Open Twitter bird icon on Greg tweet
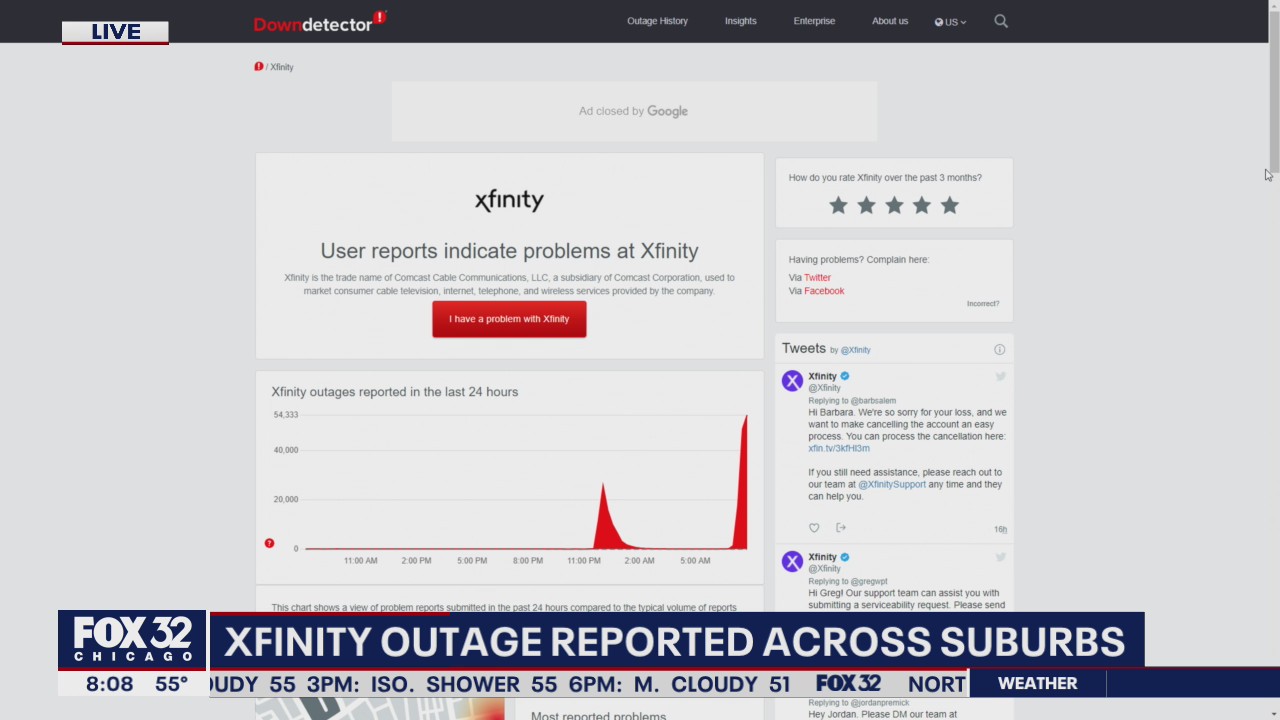Viewport: 1280px width, 720px height. [x=1000, y=557]
